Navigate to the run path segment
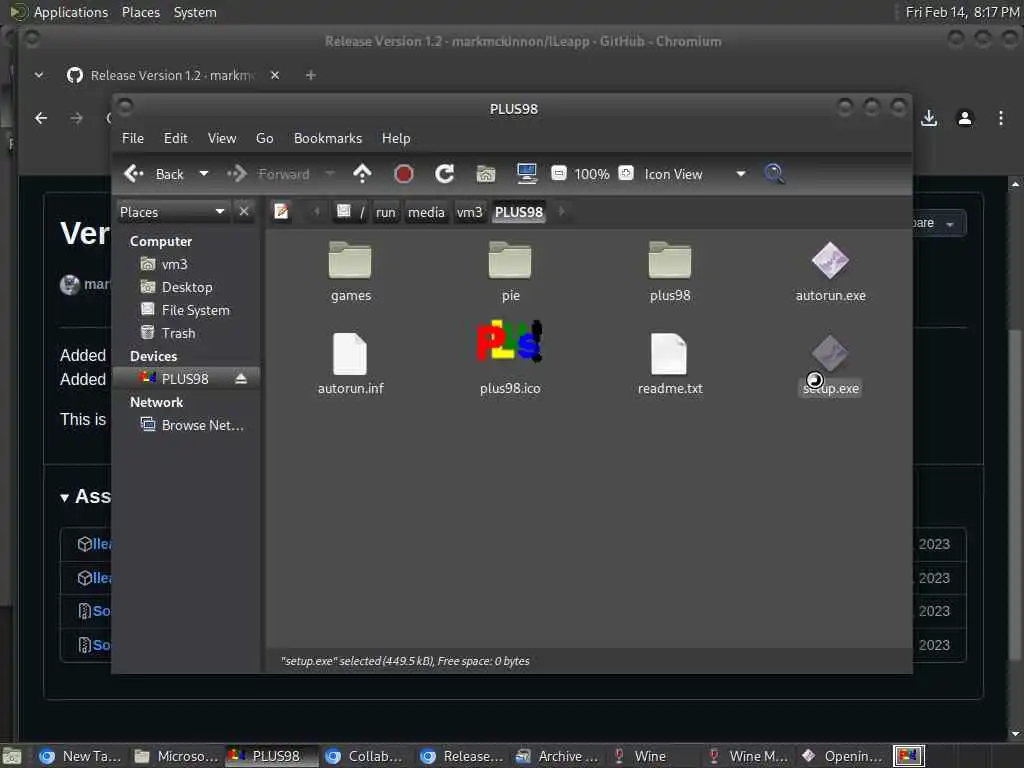 (386, 212)
